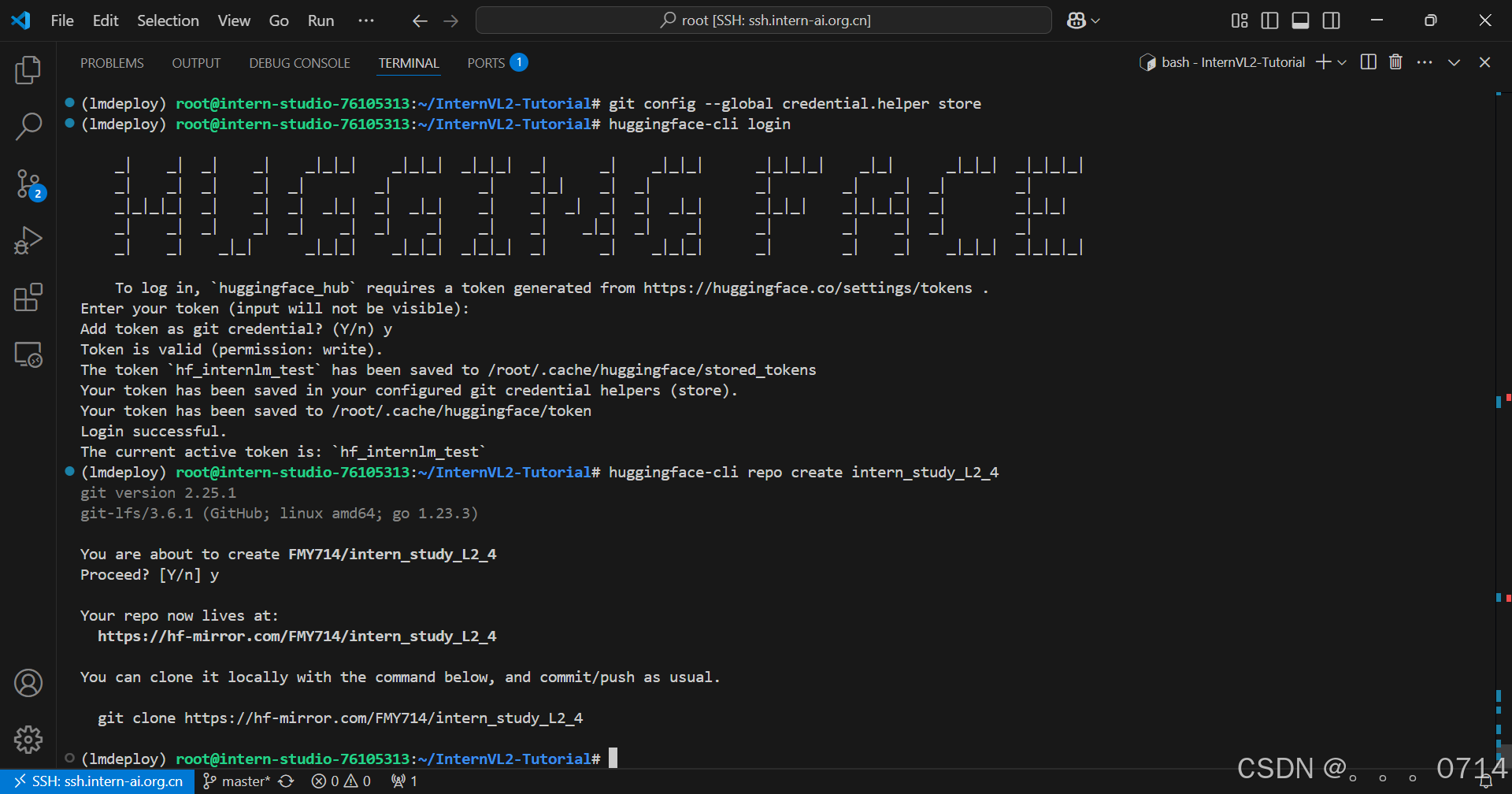Image resolution: width=1512 pixels, height=794 pixels.
Task: Click the /root/.cache/huggingface/token path
Action: (461, 411)
